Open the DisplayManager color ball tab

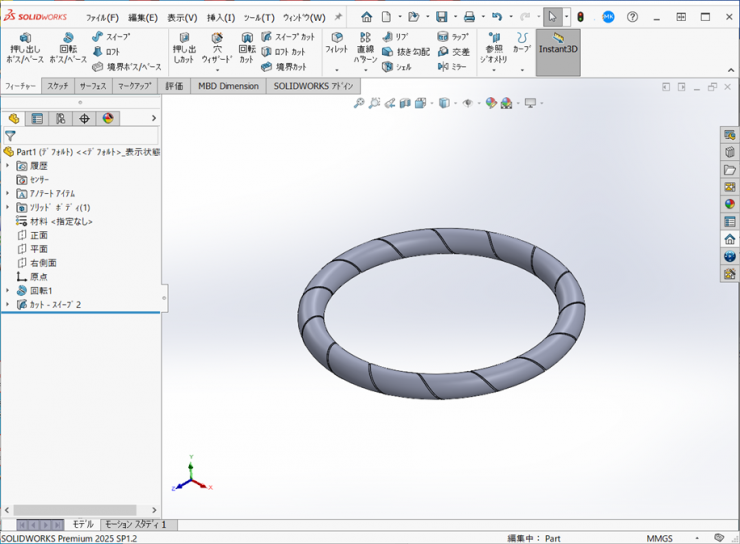point(108,118)
